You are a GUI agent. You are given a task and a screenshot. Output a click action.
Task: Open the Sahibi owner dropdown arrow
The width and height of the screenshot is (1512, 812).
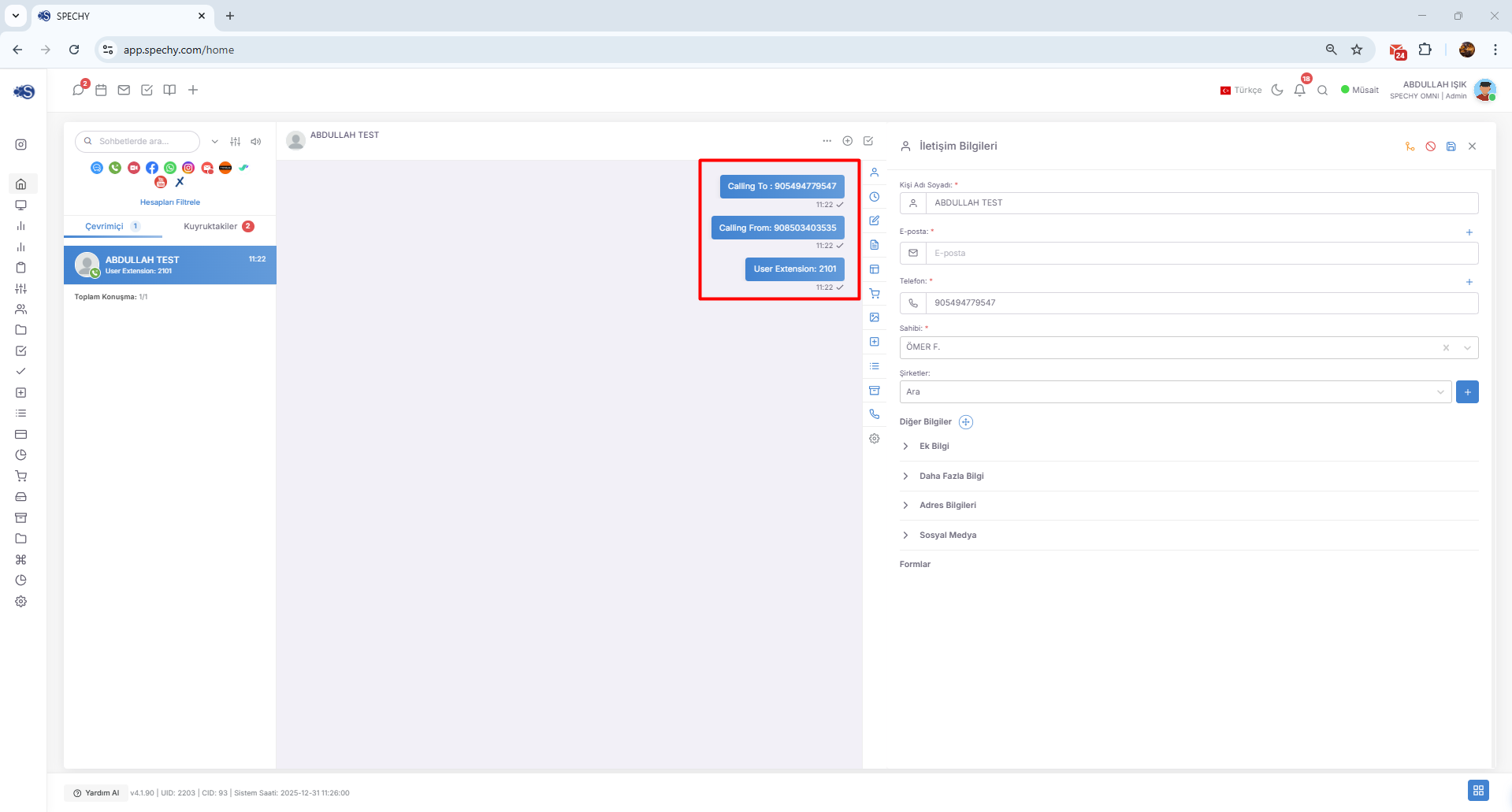click(x=1467, y=348)
